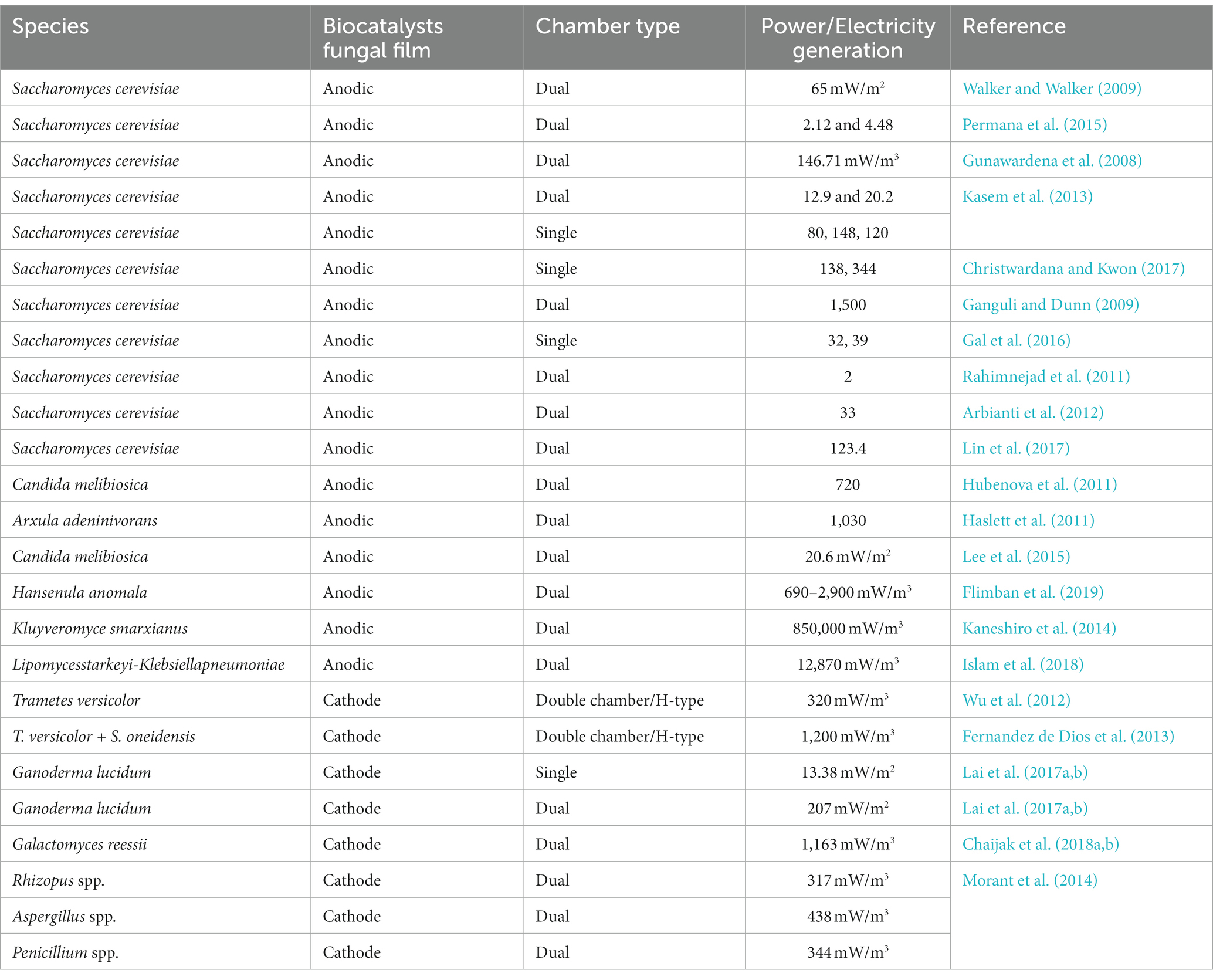The image size is (1213, 980).
Task: Open the Morant et al. (2014) reference
Action: [1030, 880]
